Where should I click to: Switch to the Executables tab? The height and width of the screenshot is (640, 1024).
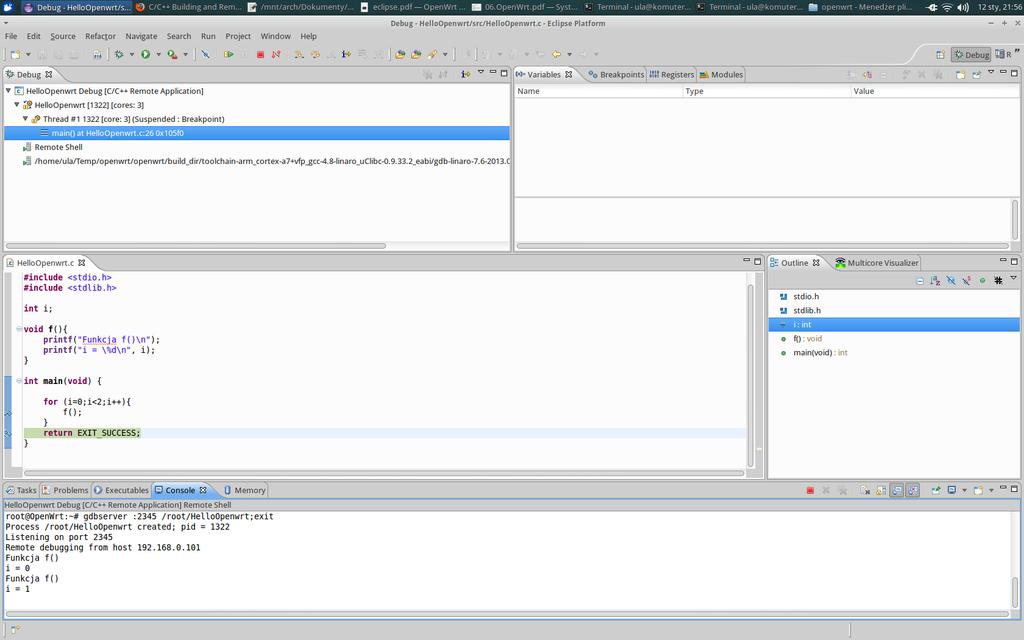121,490
